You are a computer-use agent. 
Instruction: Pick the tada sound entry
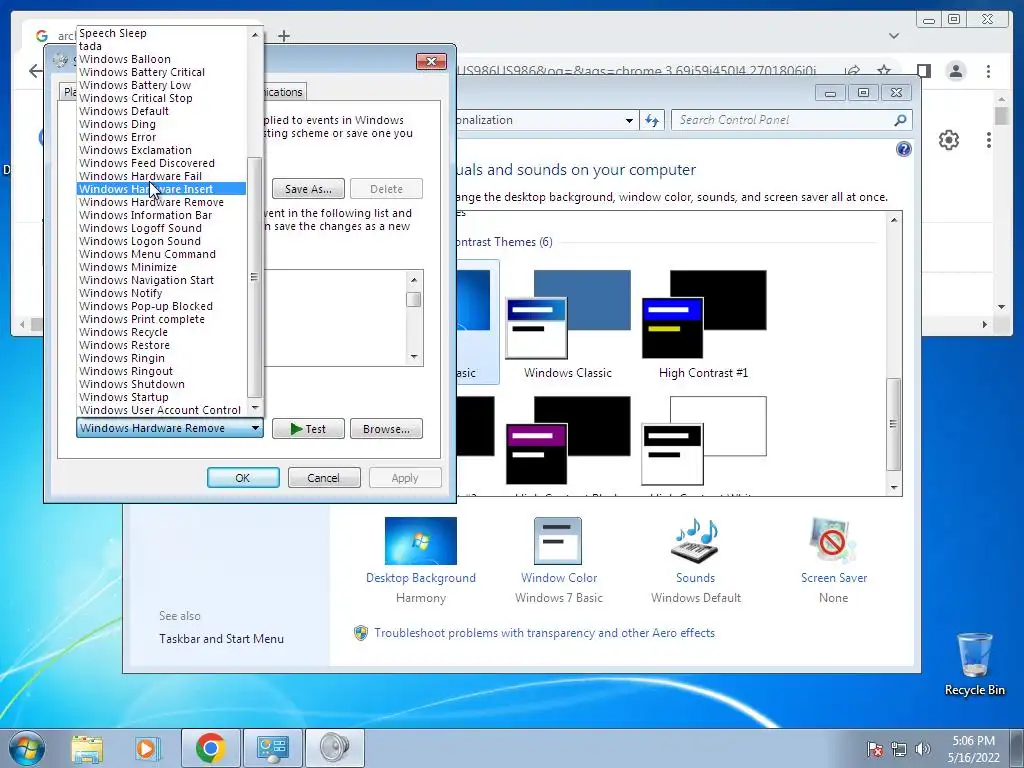pyautogui.click(x=161, y=46)
